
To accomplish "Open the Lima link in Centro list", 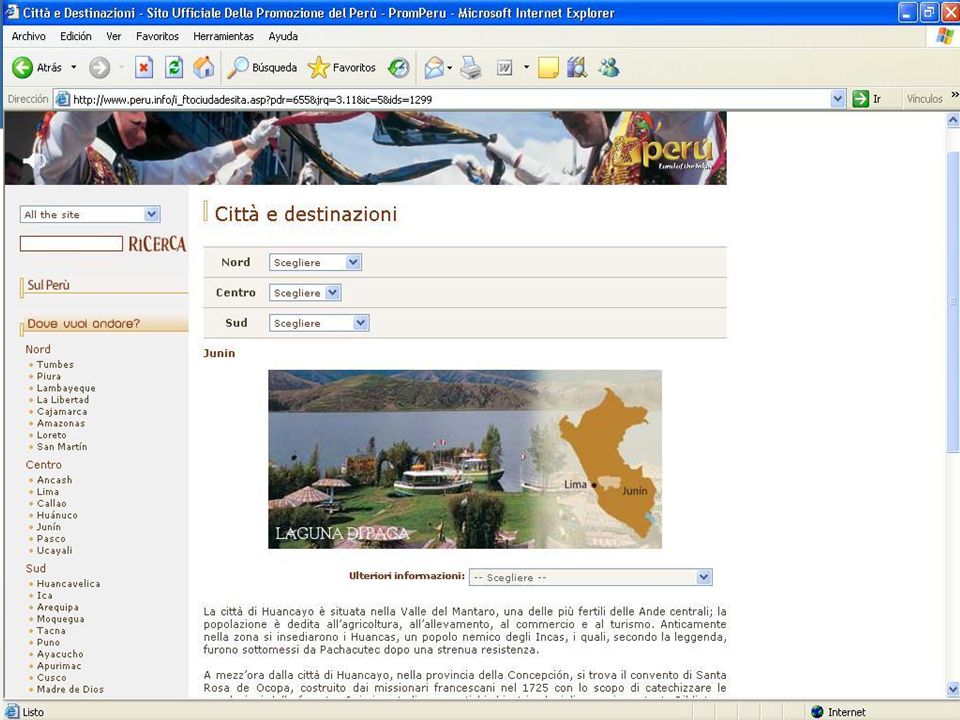I will pos(48,492).
